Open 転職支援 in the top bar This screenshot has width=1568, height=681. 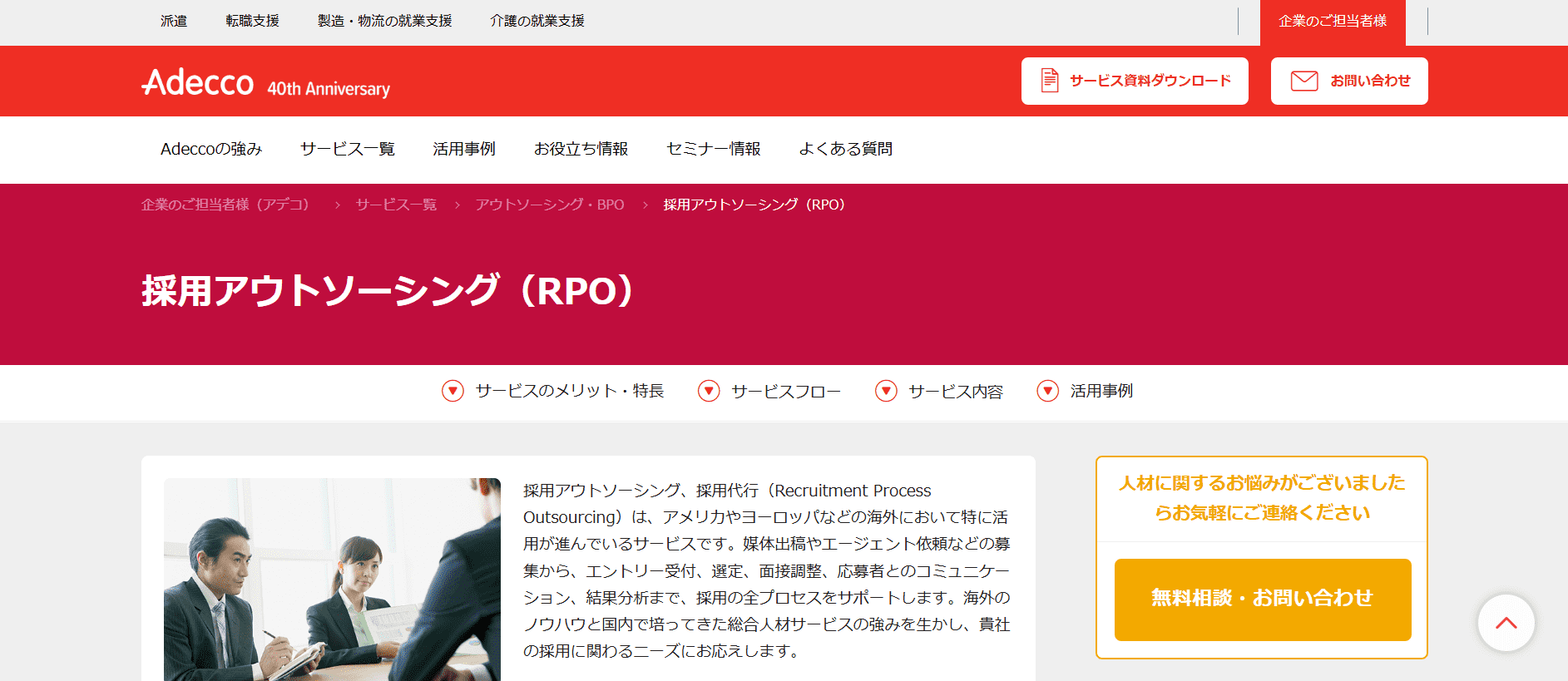click(252, 21)
